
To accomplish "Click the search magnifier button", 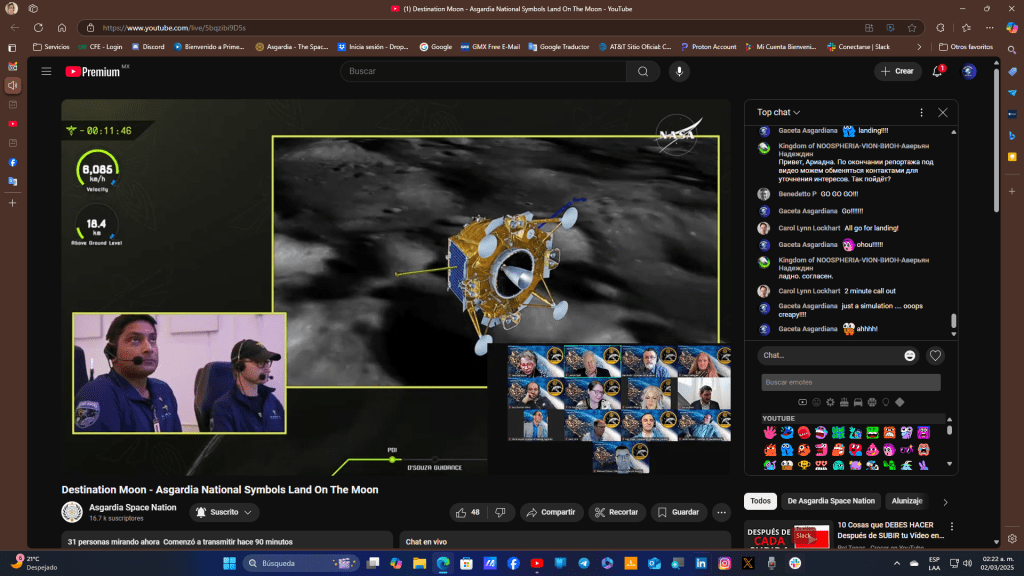I will [x=642, y=71].
